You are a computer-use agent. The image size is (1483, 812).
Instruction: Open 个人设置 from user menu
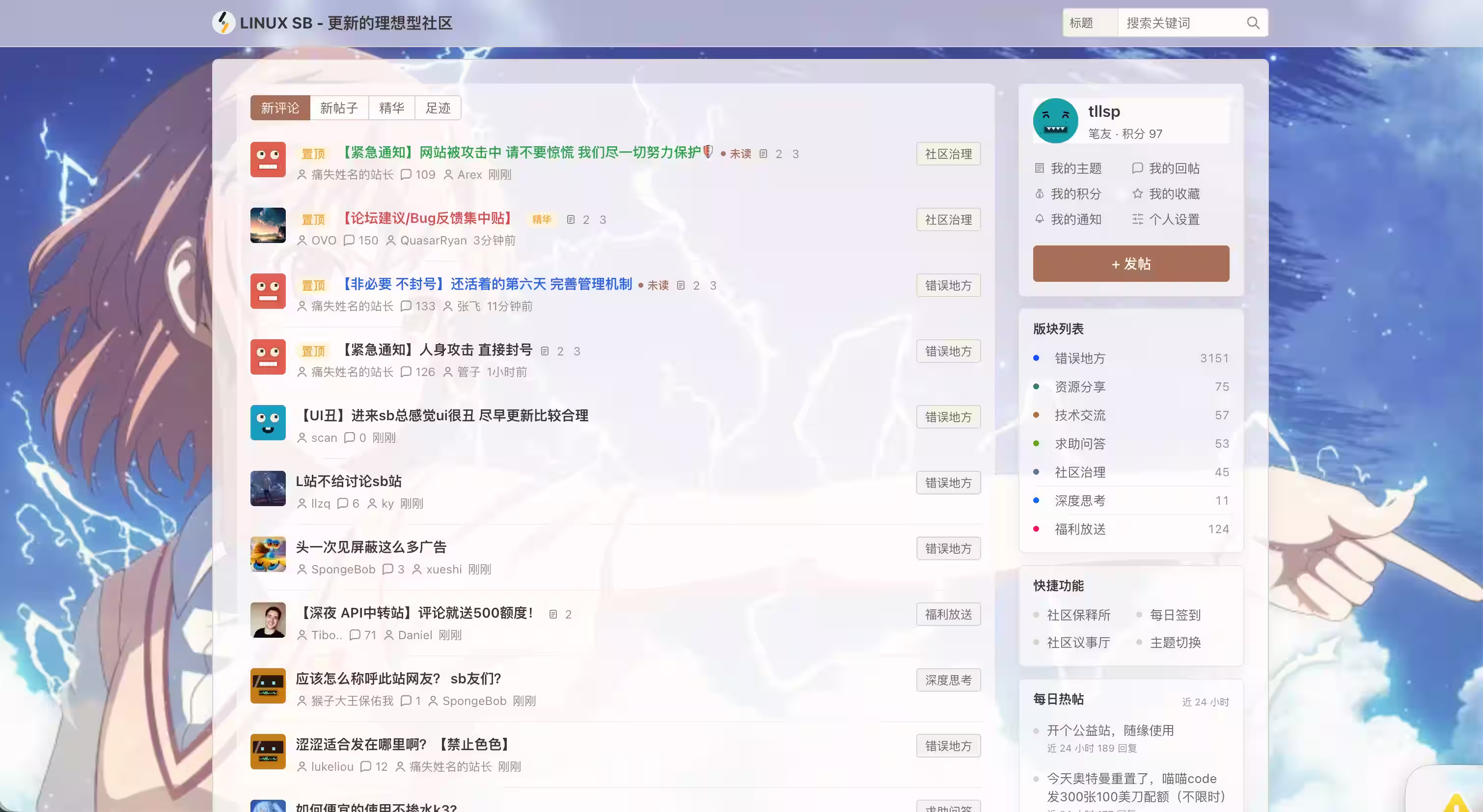point(1166,219)
